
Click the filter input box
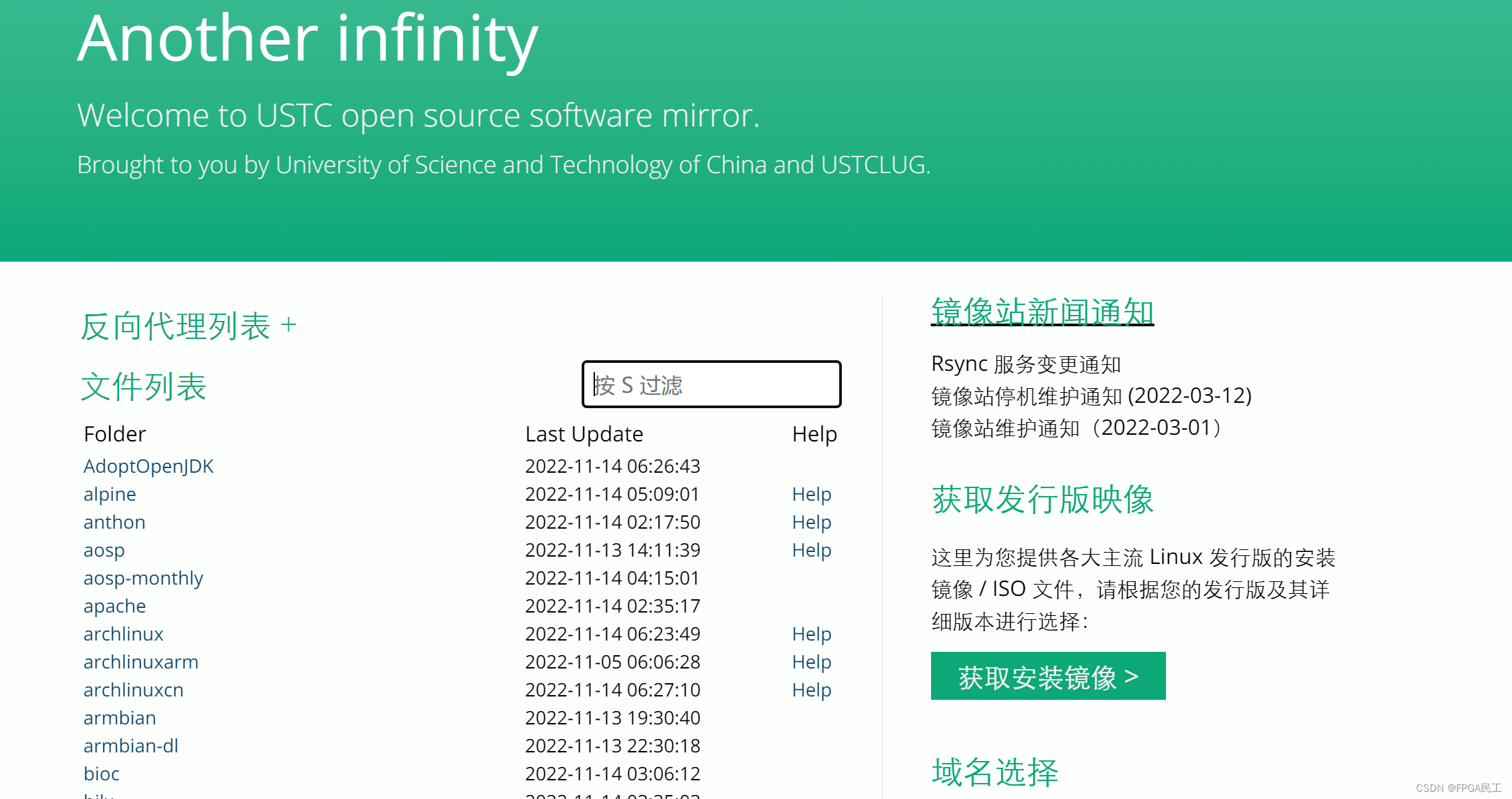tap(711, 384)
